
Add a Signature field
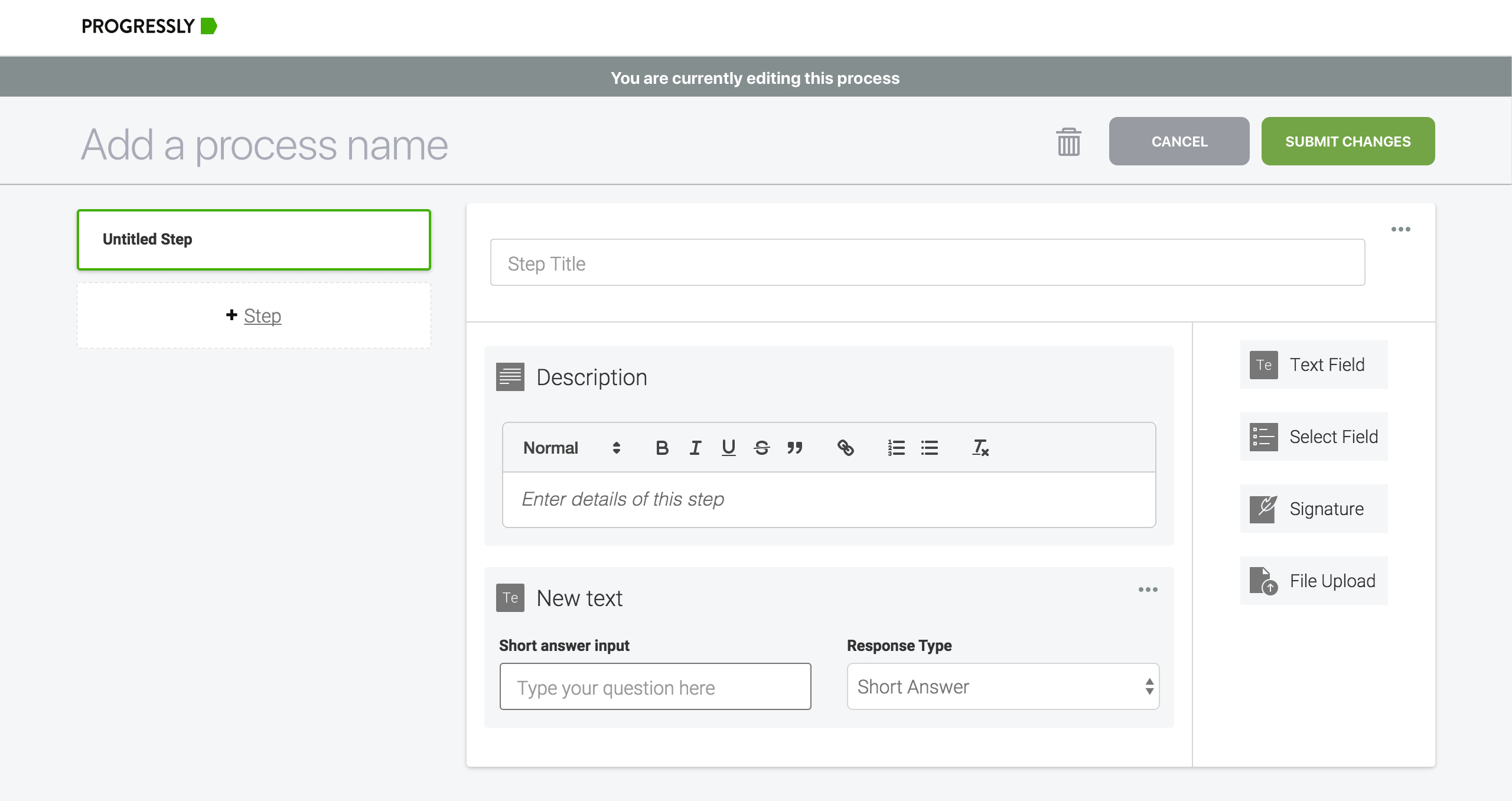tap(1314, 509)
